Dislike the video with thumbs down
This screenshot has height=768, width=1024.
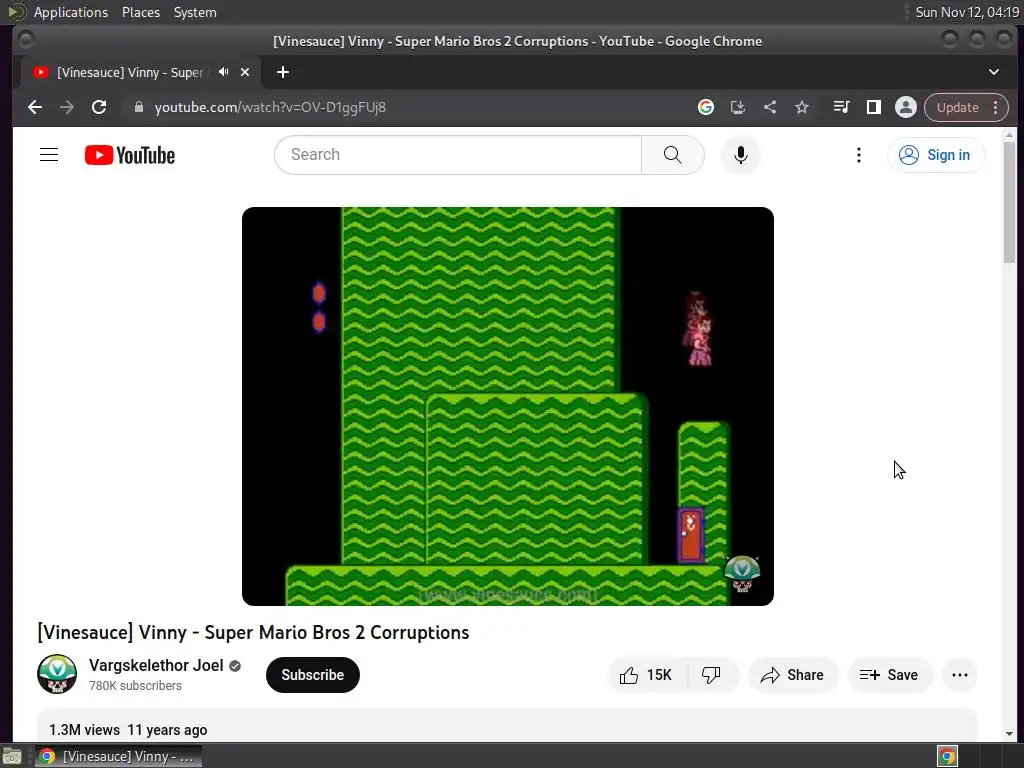712,675
